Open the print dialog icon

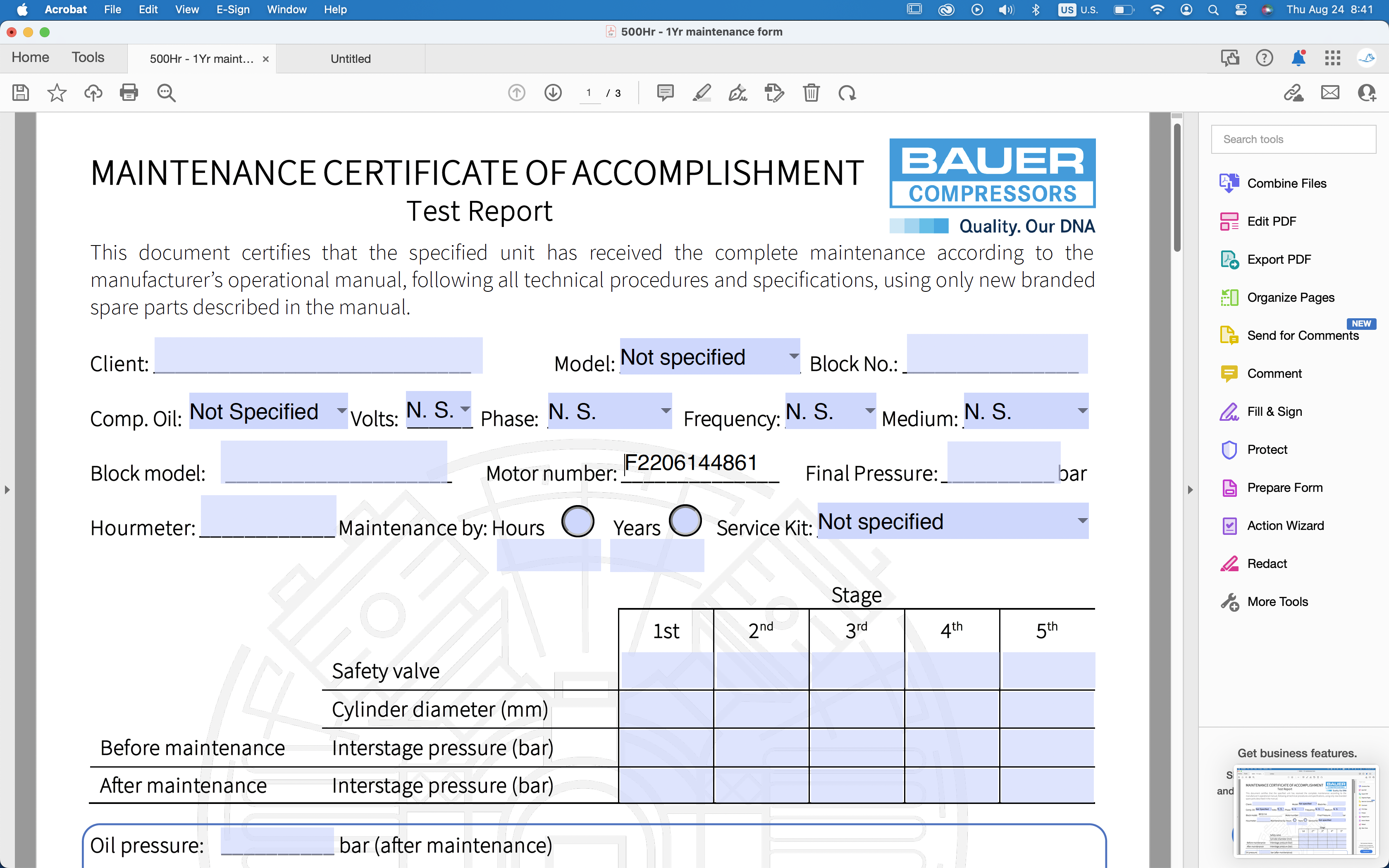coord(129,93)
